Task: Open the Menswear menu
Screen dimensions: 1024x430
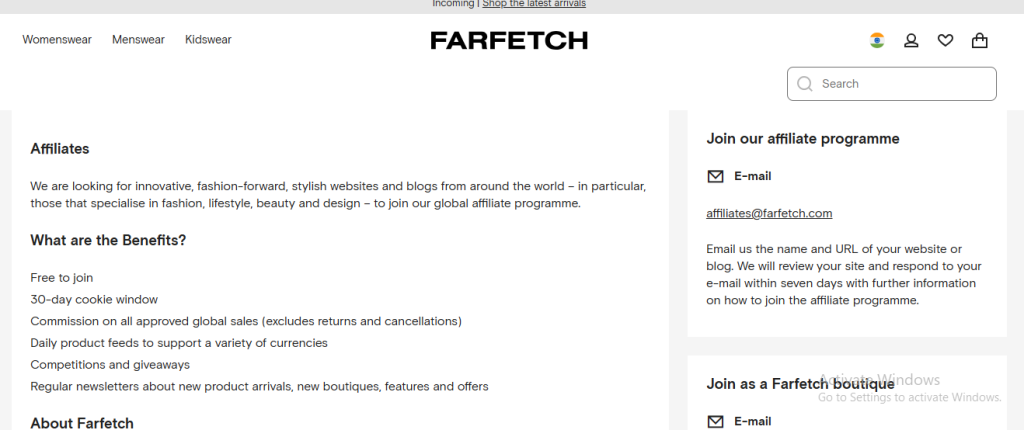Action: 138,40
